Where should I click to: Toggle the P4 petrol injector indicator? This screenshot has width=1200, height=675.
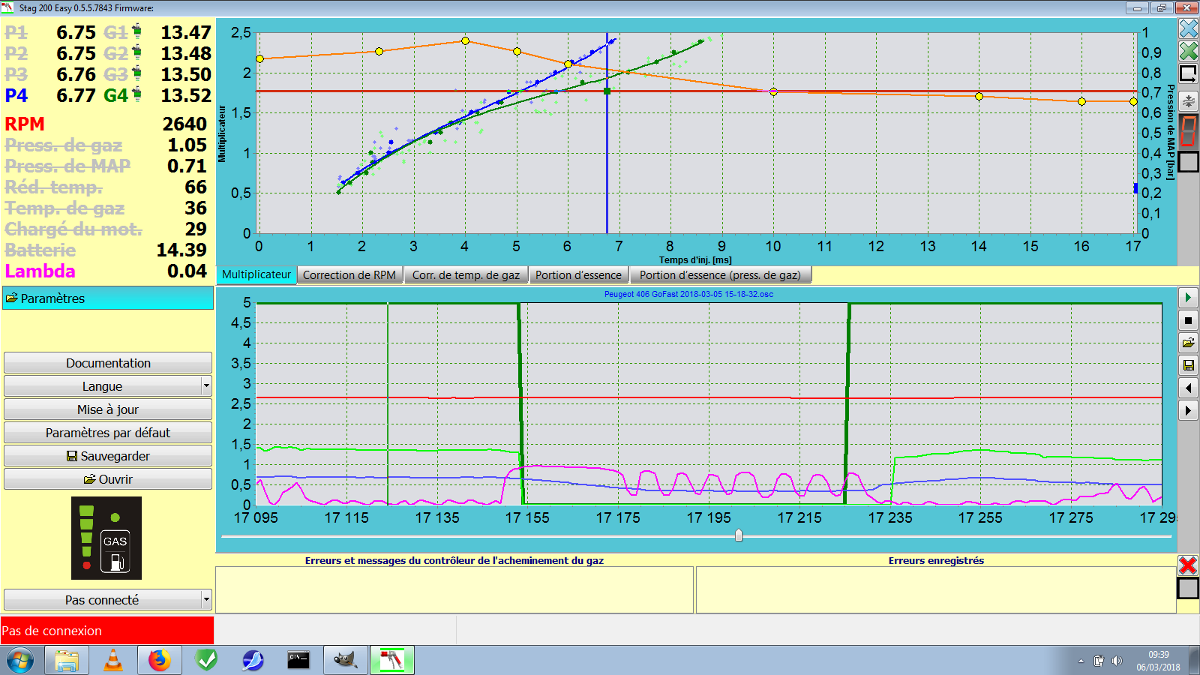[x=17, y=96]
